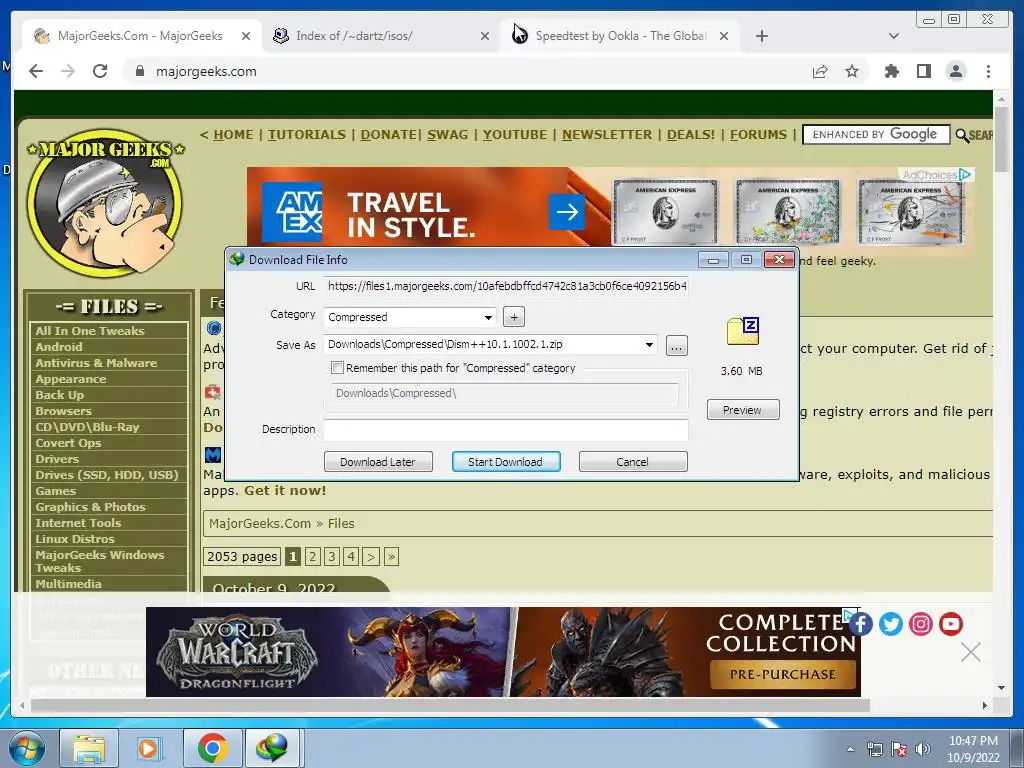The height and width of the screenshot is (768, 1024).
Task: Open Internet Download Manager taskbar icon
Action: pos(271,748)
